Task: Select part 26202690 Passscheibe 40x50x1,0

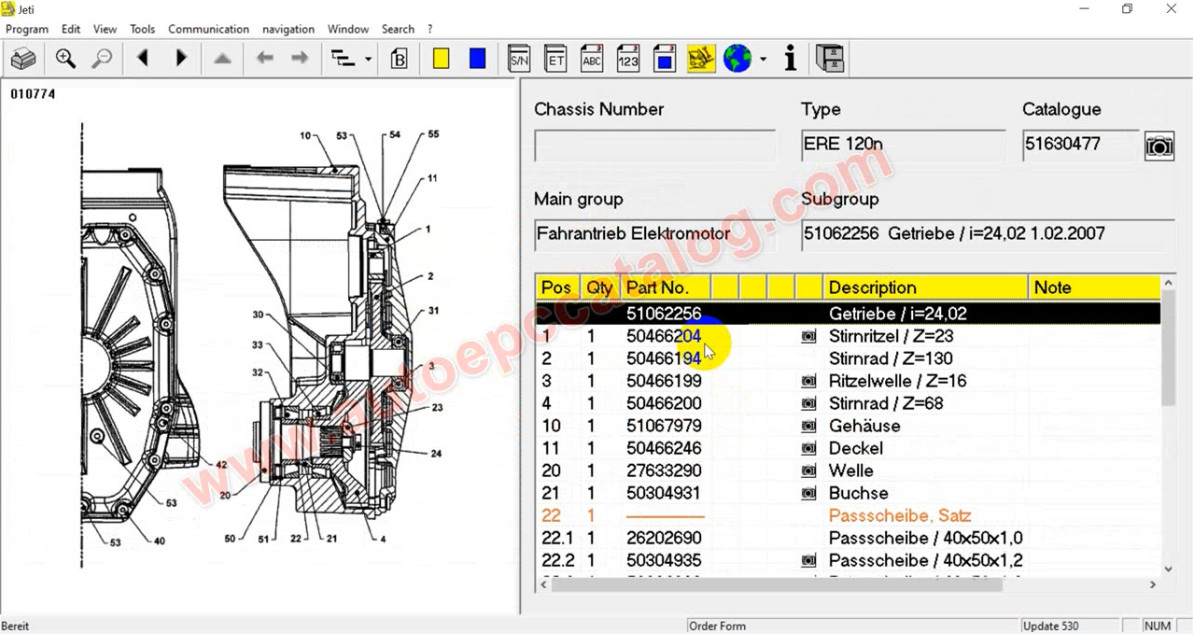Action: 848,538
